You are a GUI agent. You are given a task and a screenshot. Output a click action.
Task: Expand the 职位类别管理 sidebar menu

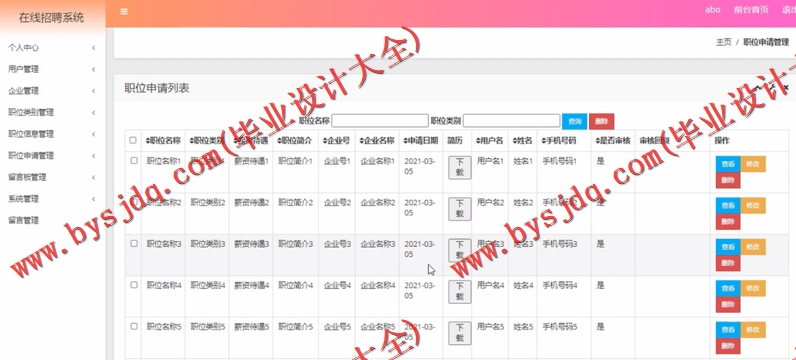click(x=53, y=112)
